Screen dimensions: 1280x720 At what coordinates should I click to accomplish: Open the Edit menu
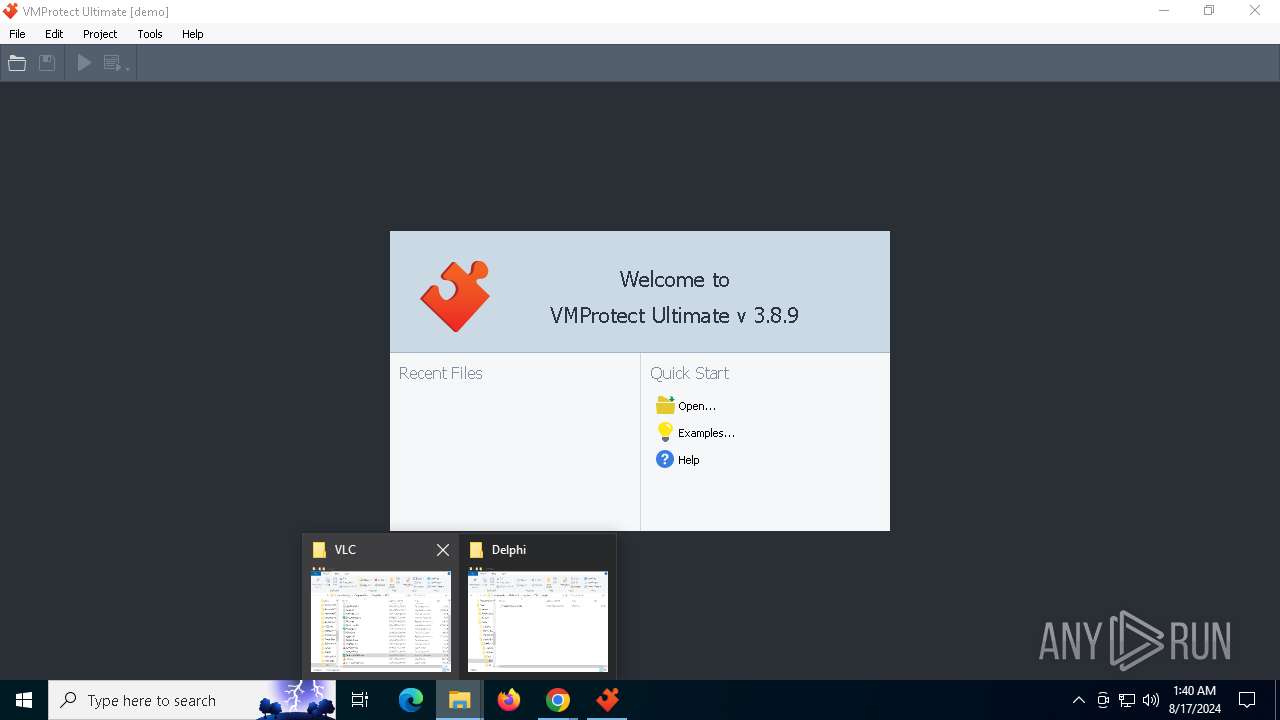[x=54, y=34]
